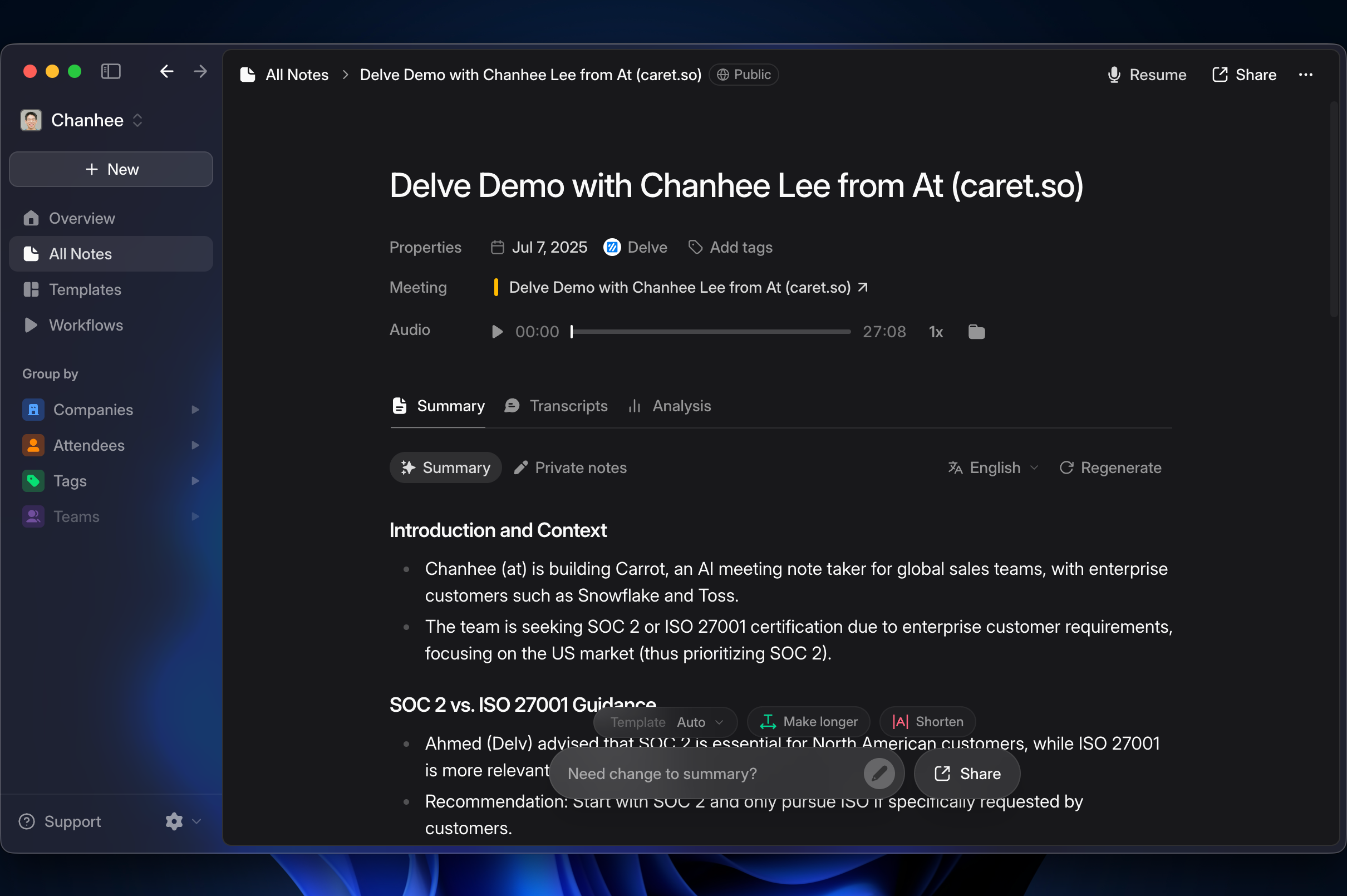Click Add tags
Viewport: 1347px width, 896px height.
[x=730, y=248]
